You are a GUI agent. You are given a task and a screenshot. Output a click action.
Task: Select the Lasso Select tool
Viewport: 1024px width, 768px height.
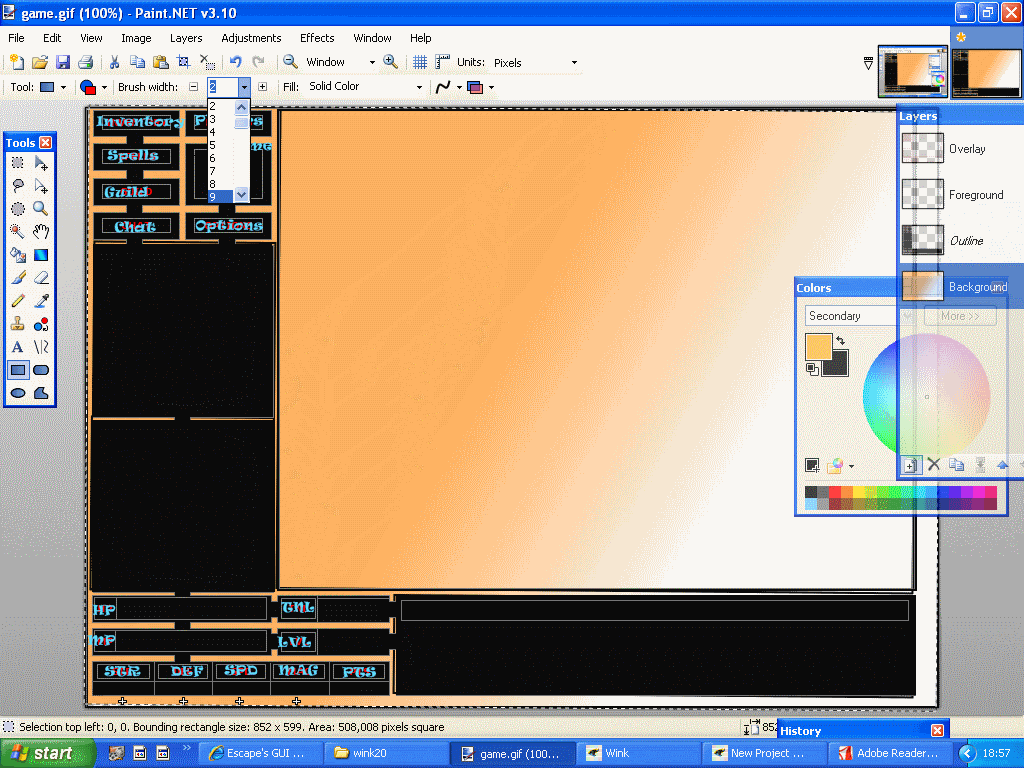coord(18,186)
